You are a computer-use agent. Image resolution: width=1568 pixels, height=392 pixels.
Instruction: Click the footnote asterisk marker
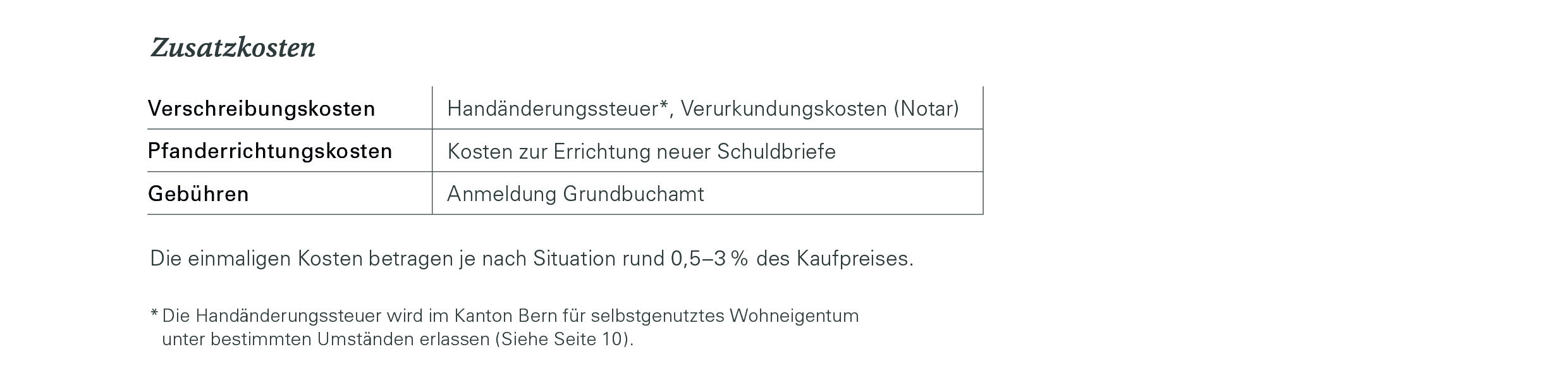(x=154, y=314)
